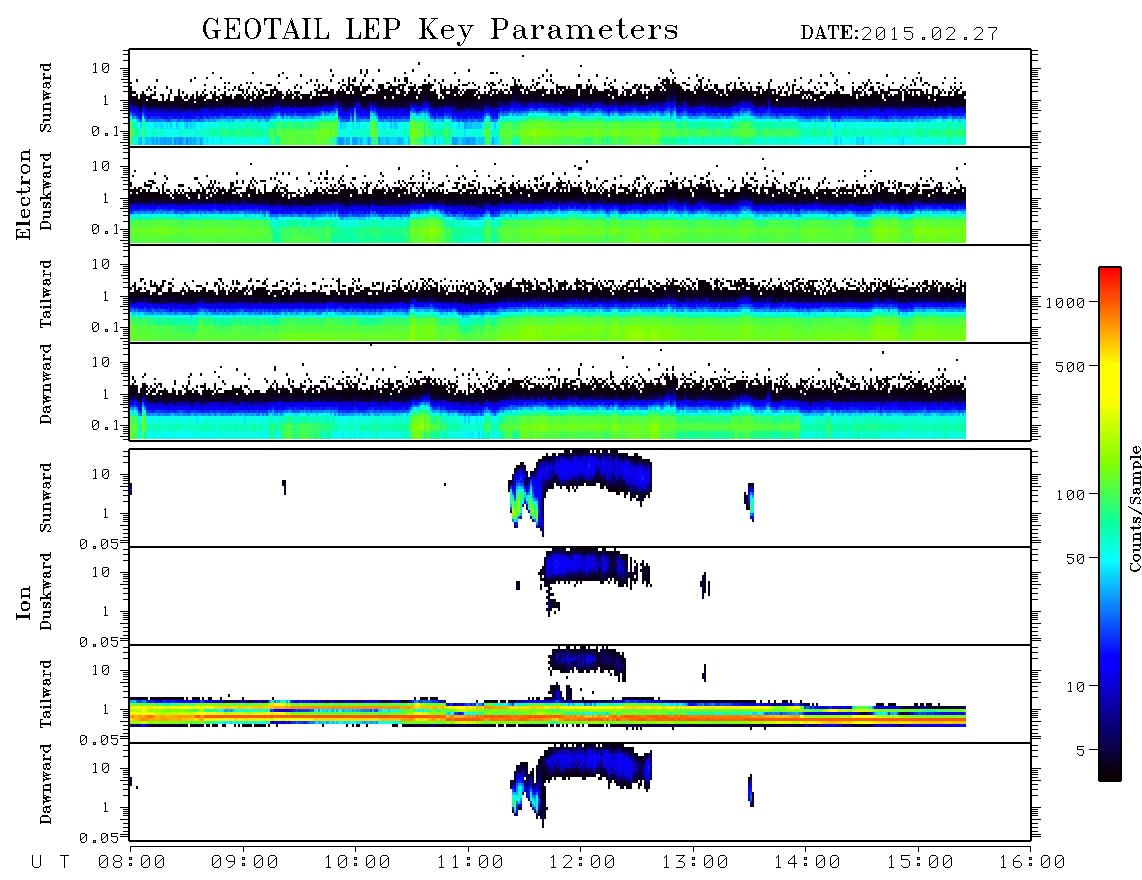This screenshot has height=880, width=1142.
Task: Click the 15:00 time axis tick
Action: [920, 862]
